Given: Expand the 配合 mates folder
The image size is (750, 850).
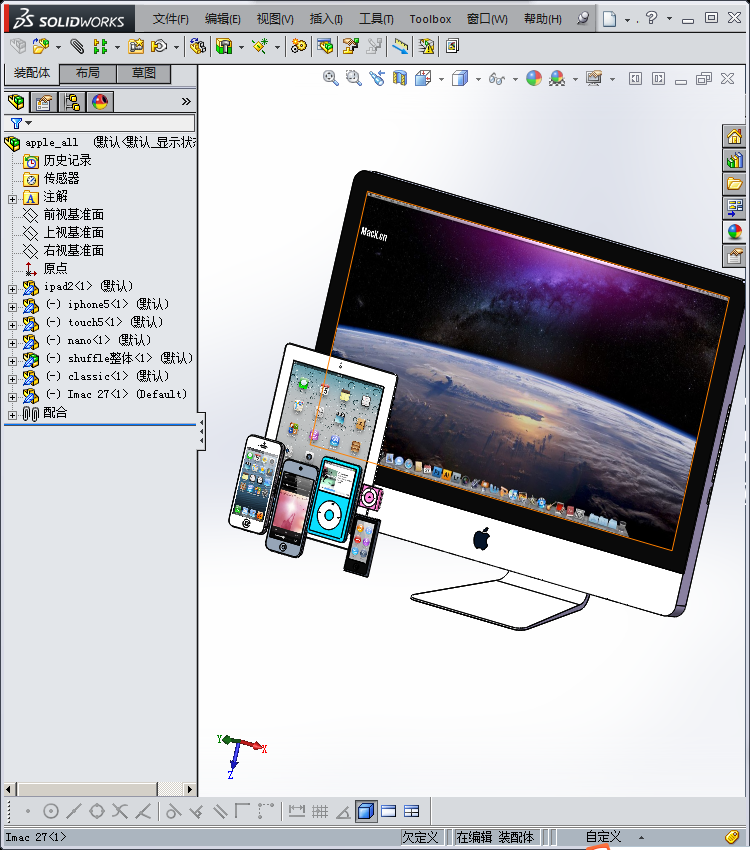Looking at the screenshot, I should [x=12, y=415].
